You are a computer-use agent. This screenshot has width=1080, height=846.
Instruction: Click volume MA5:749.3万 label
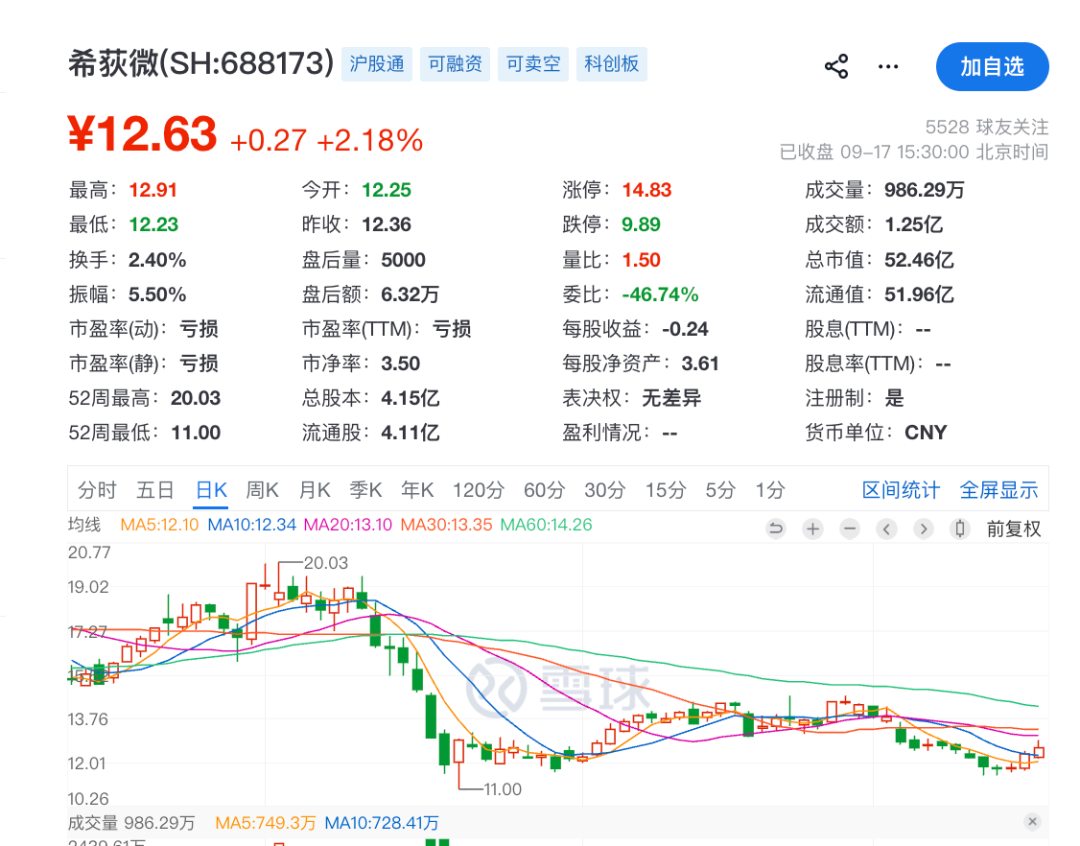click(x=265, y=823)
